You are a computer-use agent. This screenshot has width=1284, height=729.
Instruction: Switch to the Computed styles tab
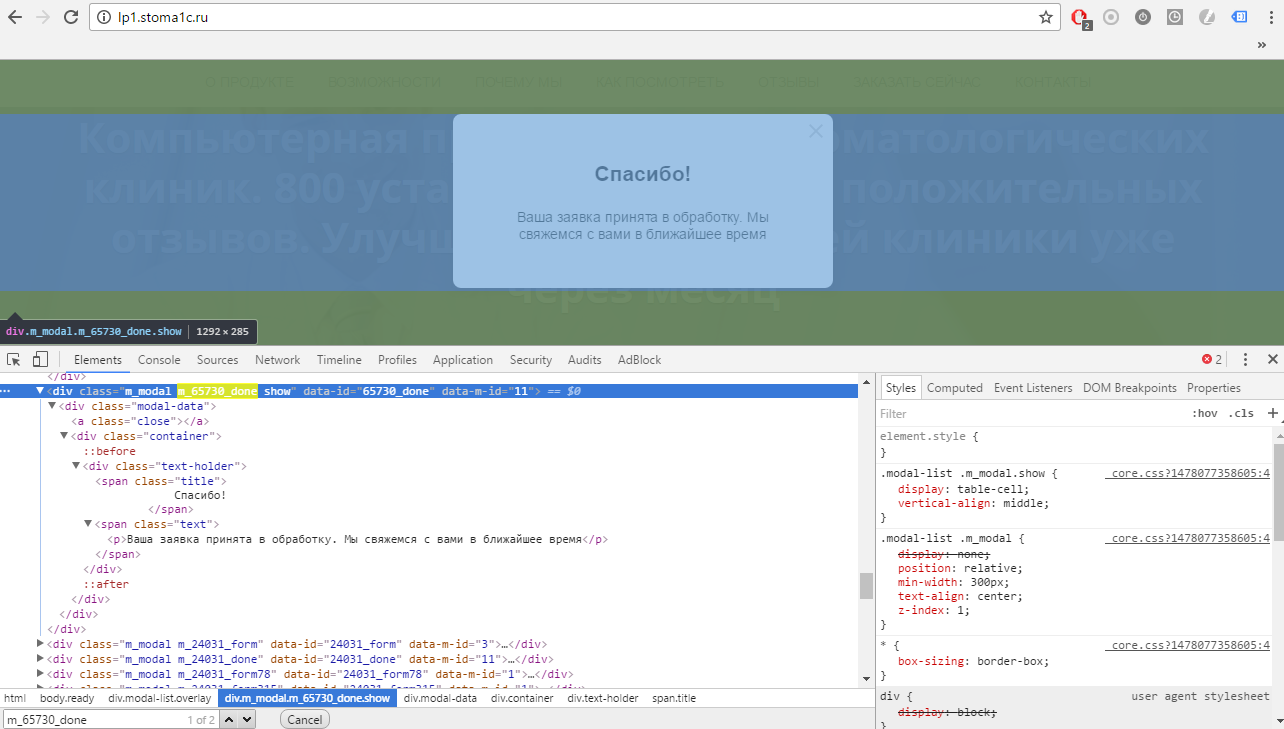point(955,388)
